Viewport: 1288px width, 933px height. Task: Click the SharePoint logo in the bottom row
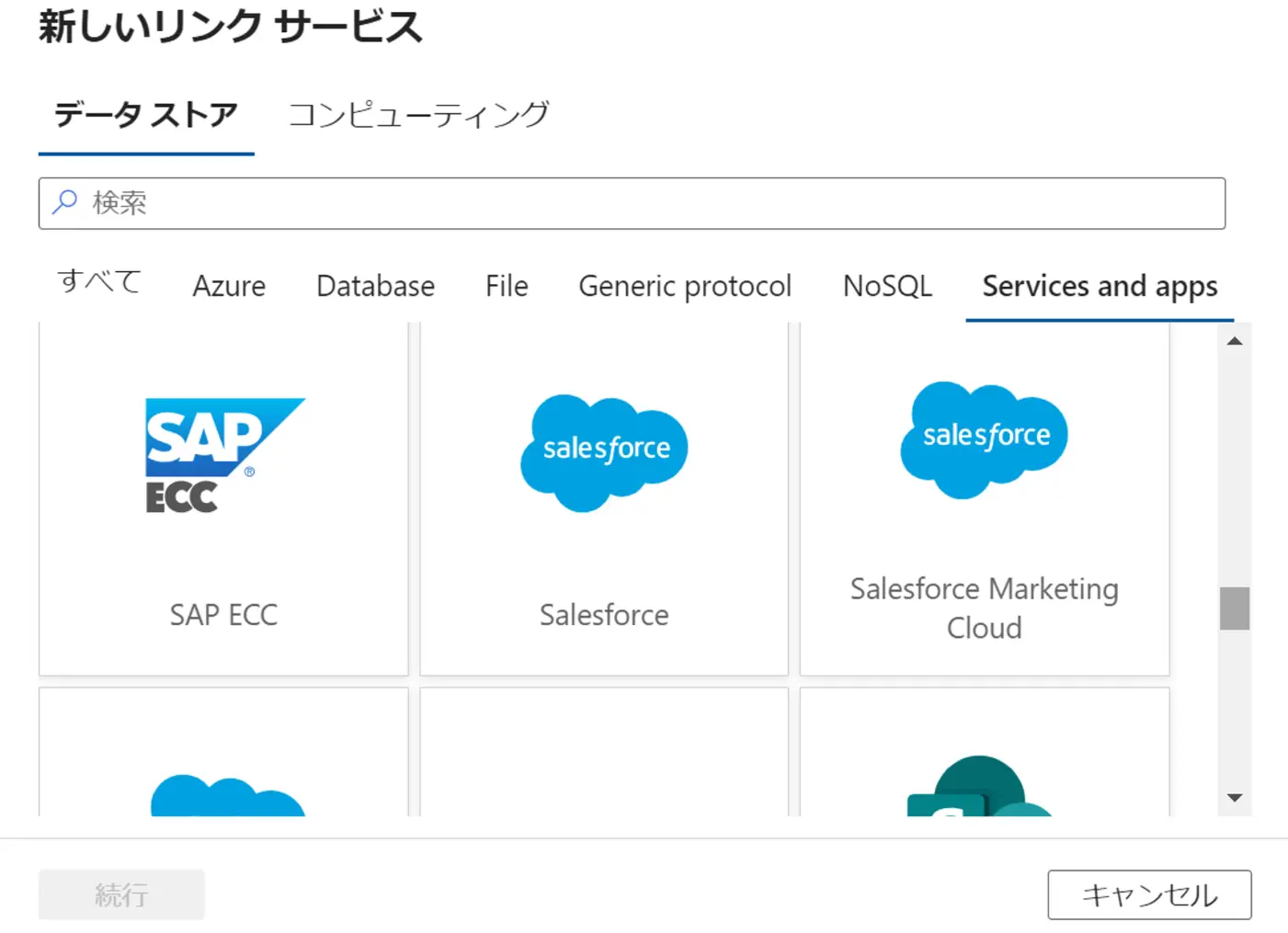tap(980, 787)
